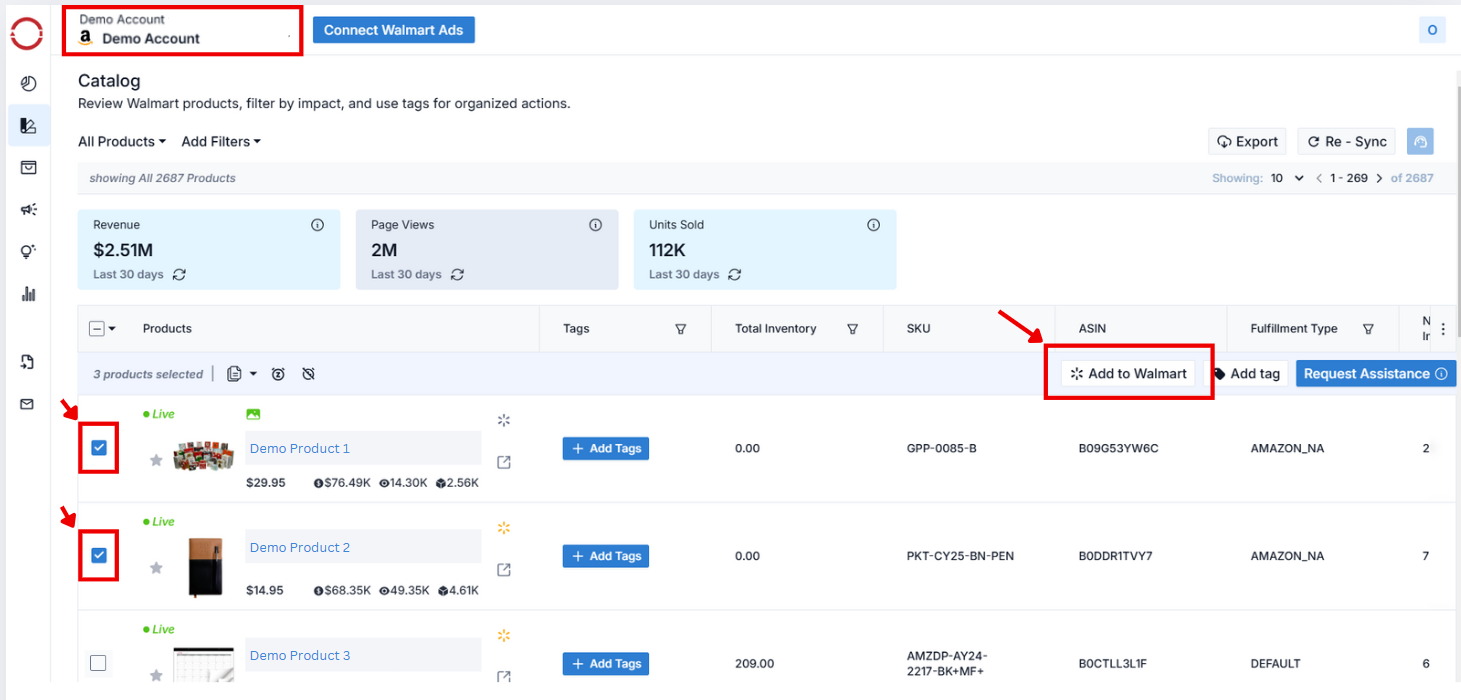Add Tags to Demo Product 2
This screenshot has width=1461, height=700.
606,556
